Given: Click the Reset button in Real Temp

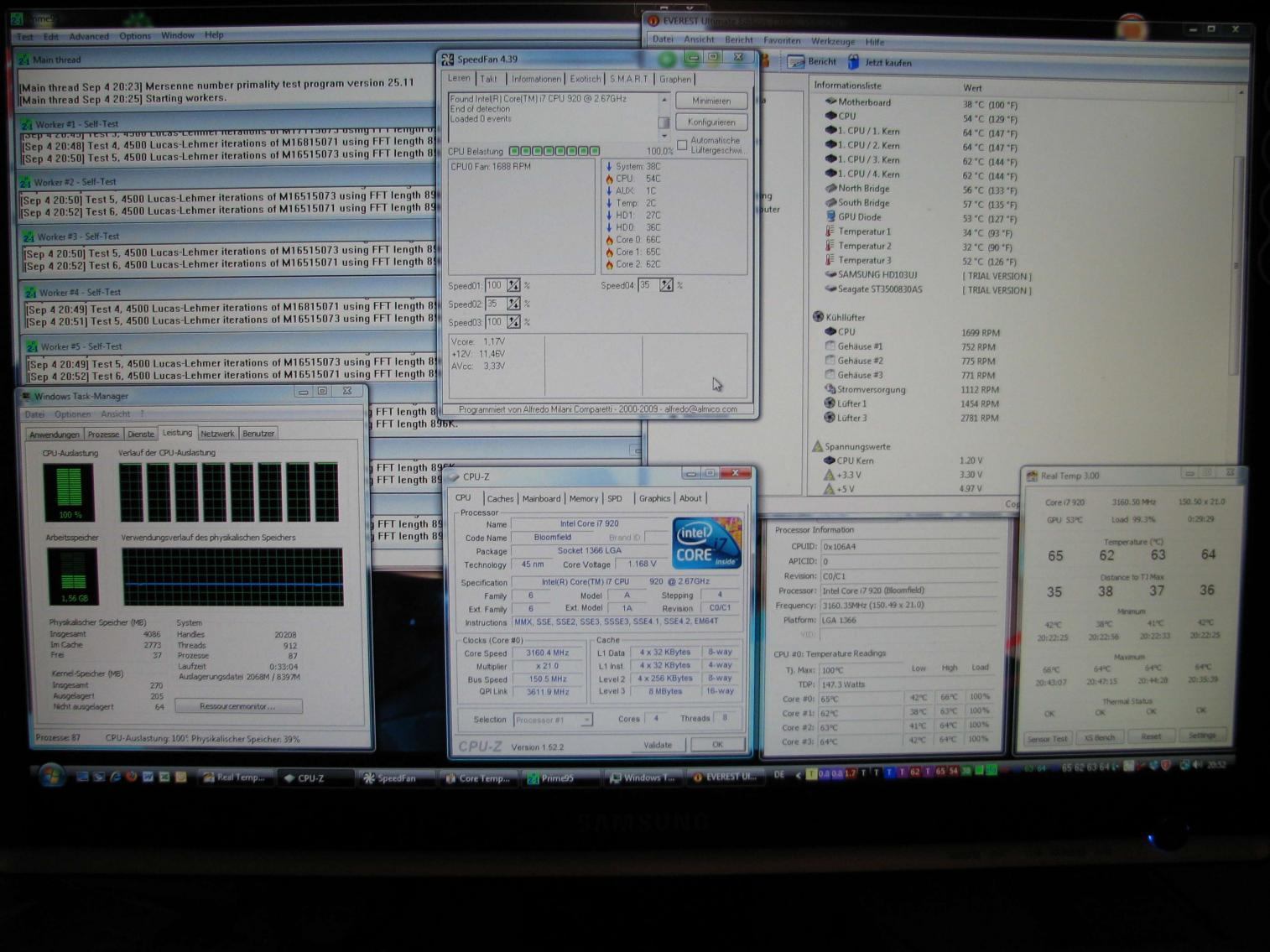Looking at the screenshot, I should [x=1150, y=736].
